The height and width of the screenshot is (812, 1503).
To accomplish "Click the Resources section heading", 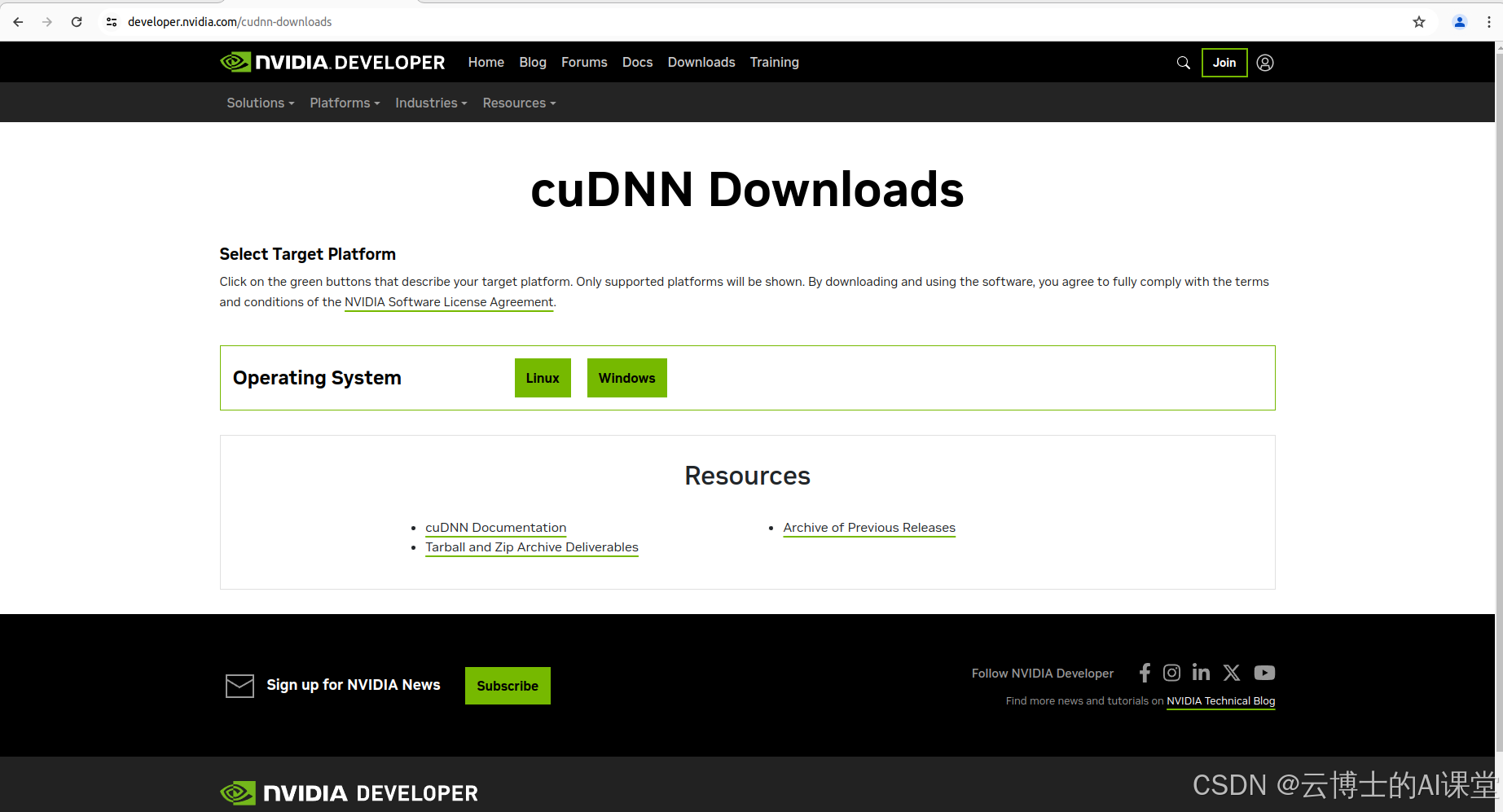I will point(747,476).
